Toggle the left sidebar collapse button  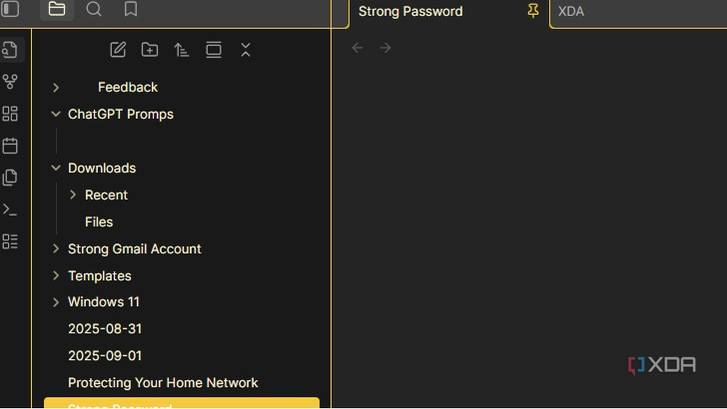click(x=10, y=10)
